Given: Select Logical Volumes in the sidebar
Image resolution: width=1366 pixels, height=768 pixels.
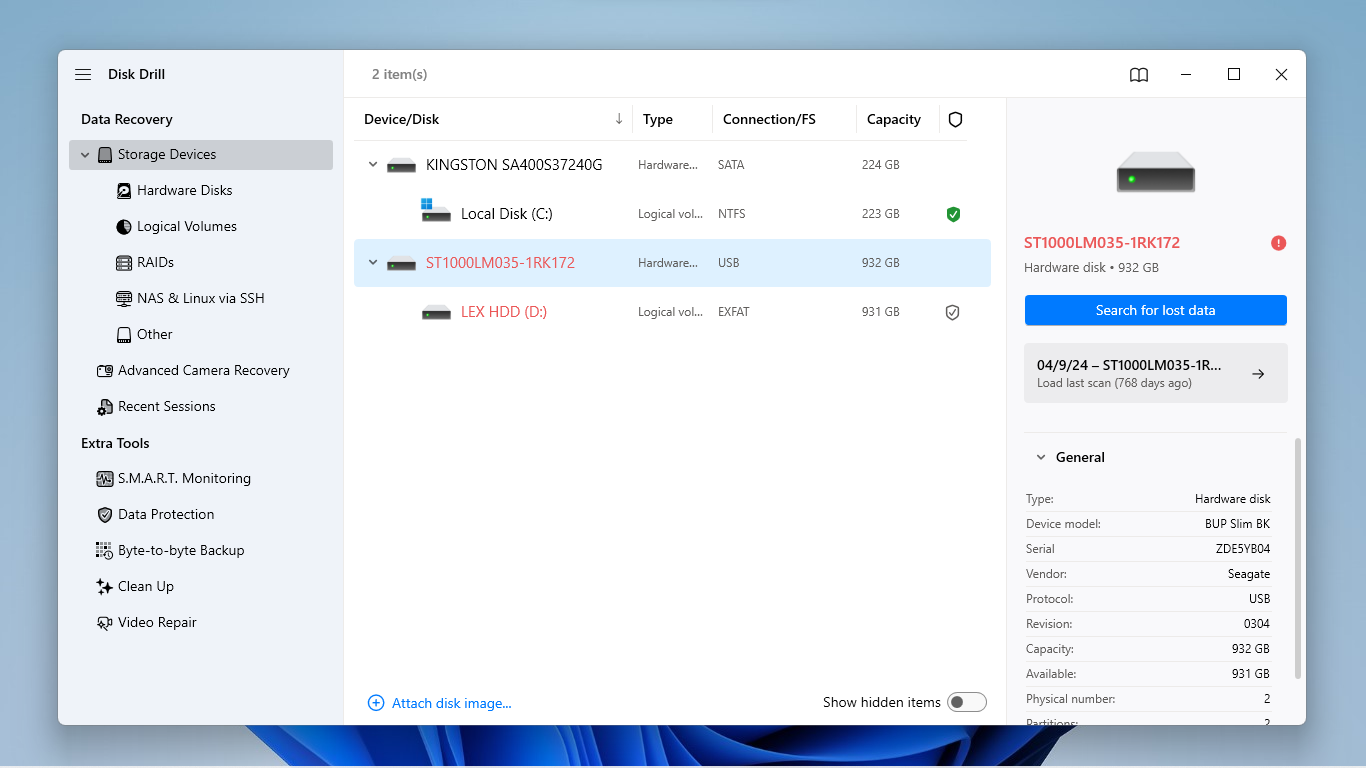Looking at the screenshot, I should coord(187,227).
